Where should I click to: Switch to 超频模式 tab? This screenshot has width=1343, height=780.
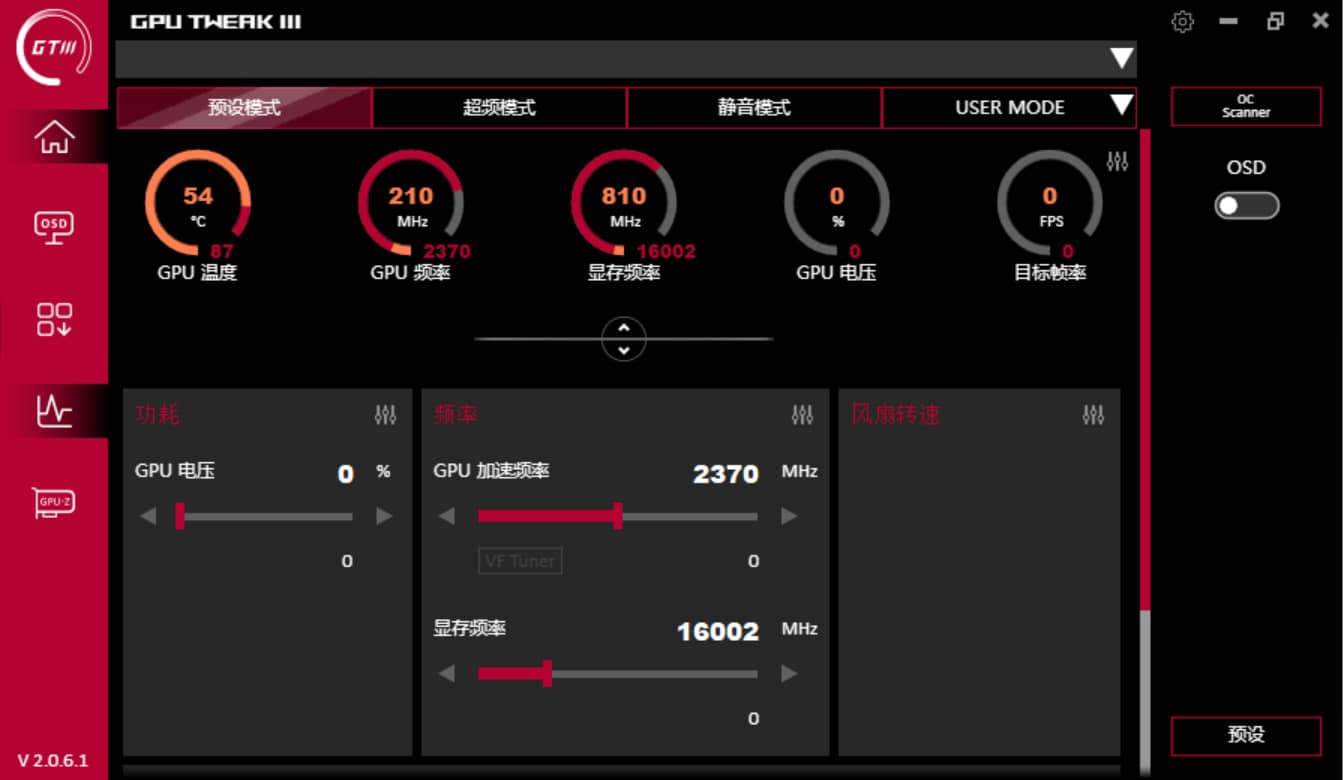tap(499, 108)
